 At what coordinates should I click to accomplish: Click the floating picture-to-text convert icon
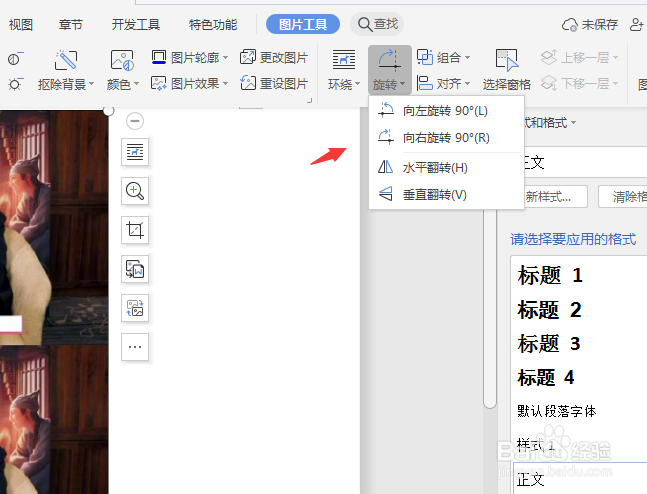(135, 269)
